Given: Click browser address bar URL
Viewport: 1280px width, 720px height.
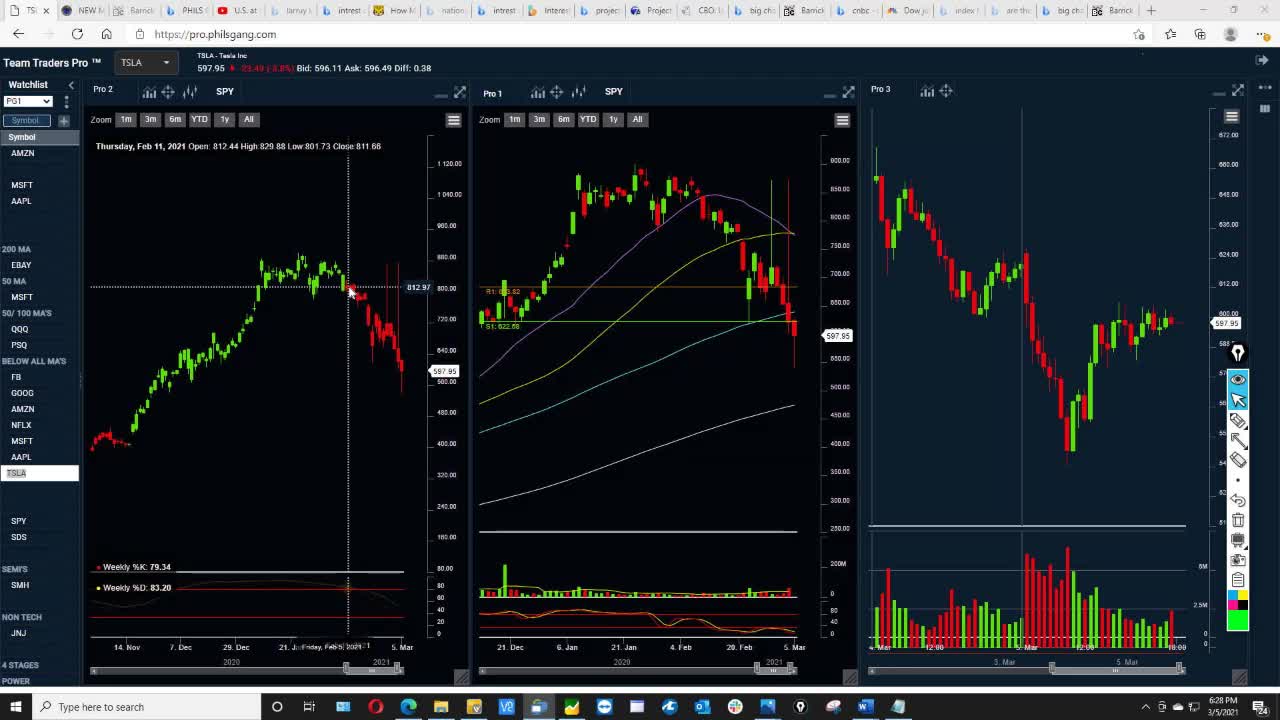Looking at the screenshot, I should (215, 34).
